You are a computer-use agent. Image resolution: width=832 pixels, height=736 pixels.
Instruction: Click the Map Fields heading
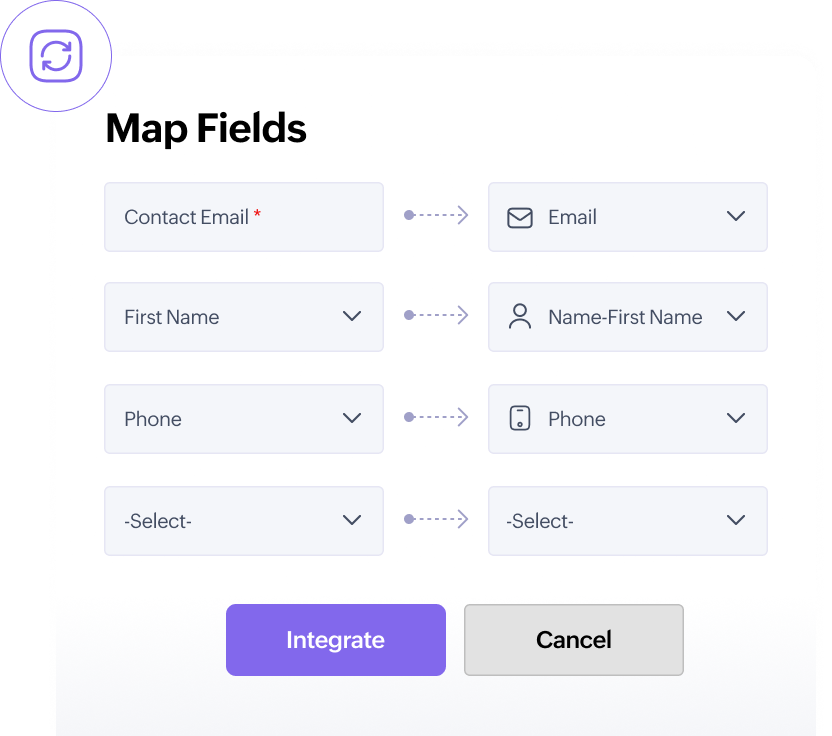pos(206,128)
